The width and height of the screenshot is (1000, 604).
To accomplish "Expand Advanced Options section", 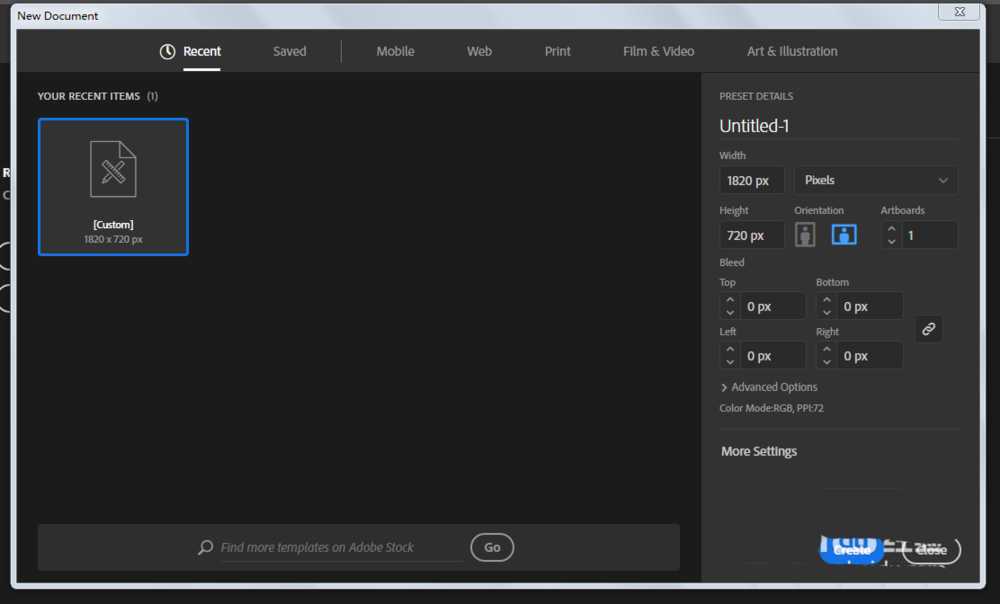I will coord(768,387).
